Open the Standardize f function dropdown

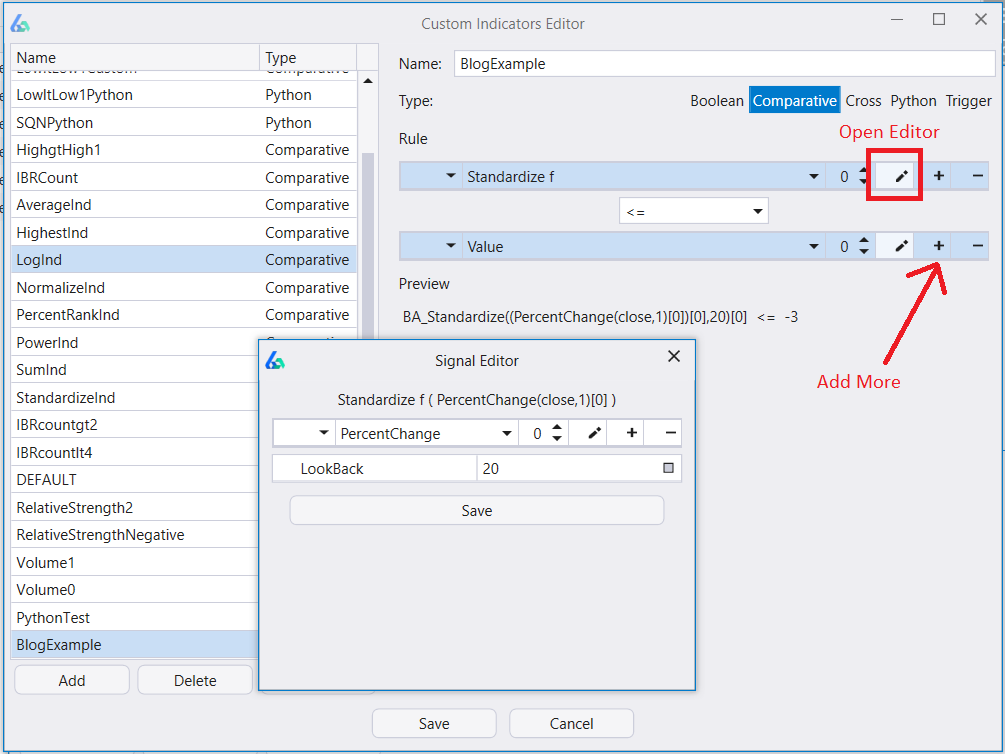pos(813,177)
